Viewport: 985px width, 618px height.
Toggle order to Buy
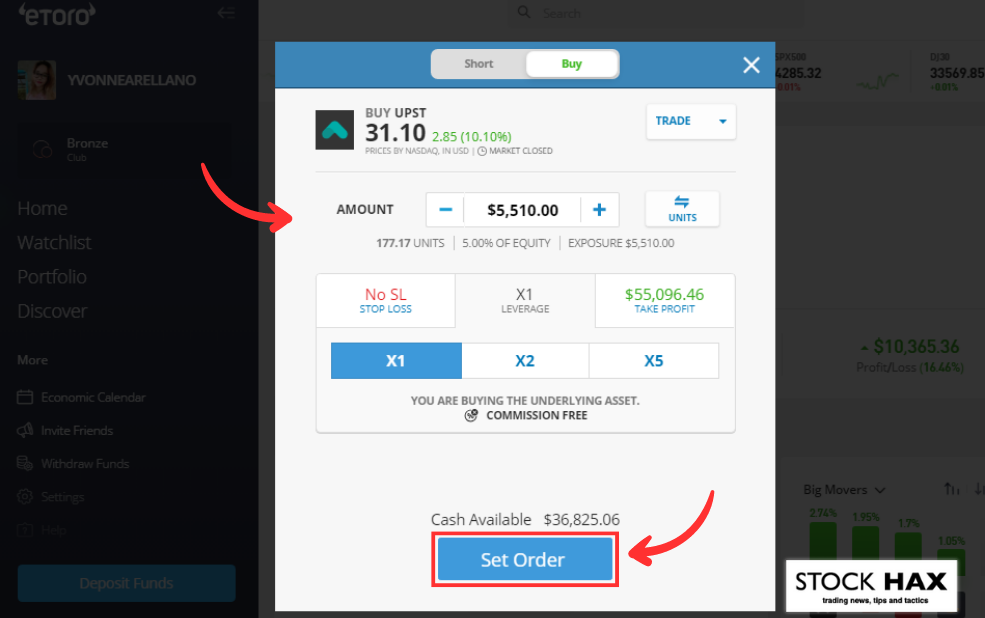[572, 64]
